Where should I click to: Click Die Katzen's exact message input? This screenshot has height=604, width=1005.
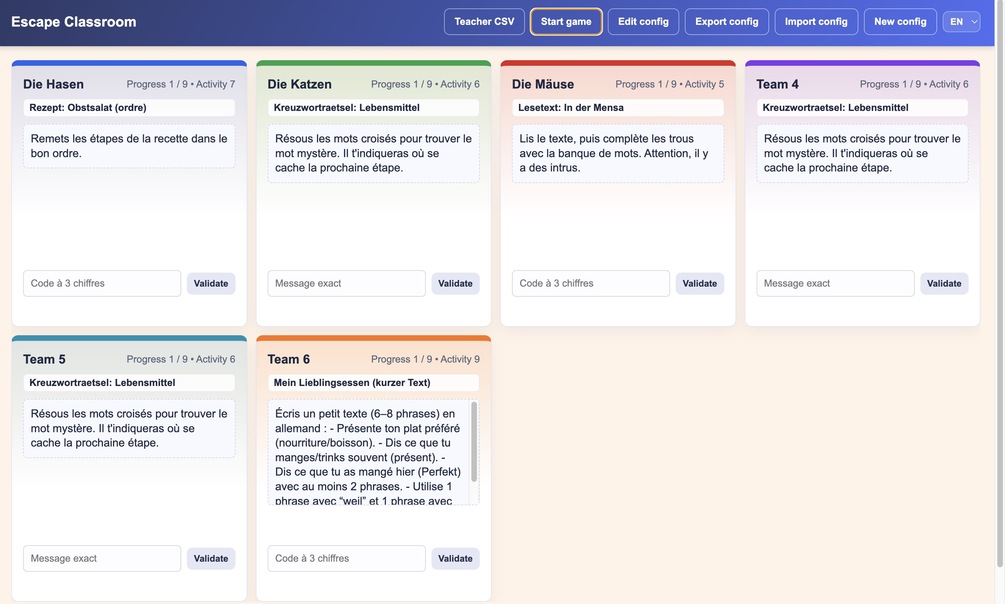pos(346,284)
